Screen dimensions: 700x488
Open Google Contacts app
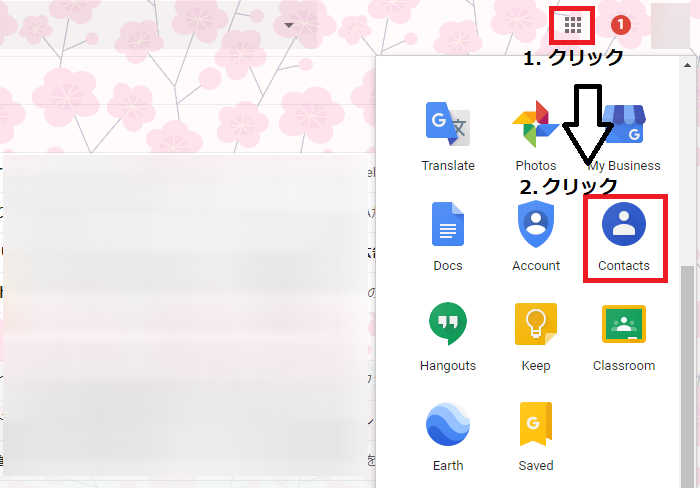(x=624, y=236)
